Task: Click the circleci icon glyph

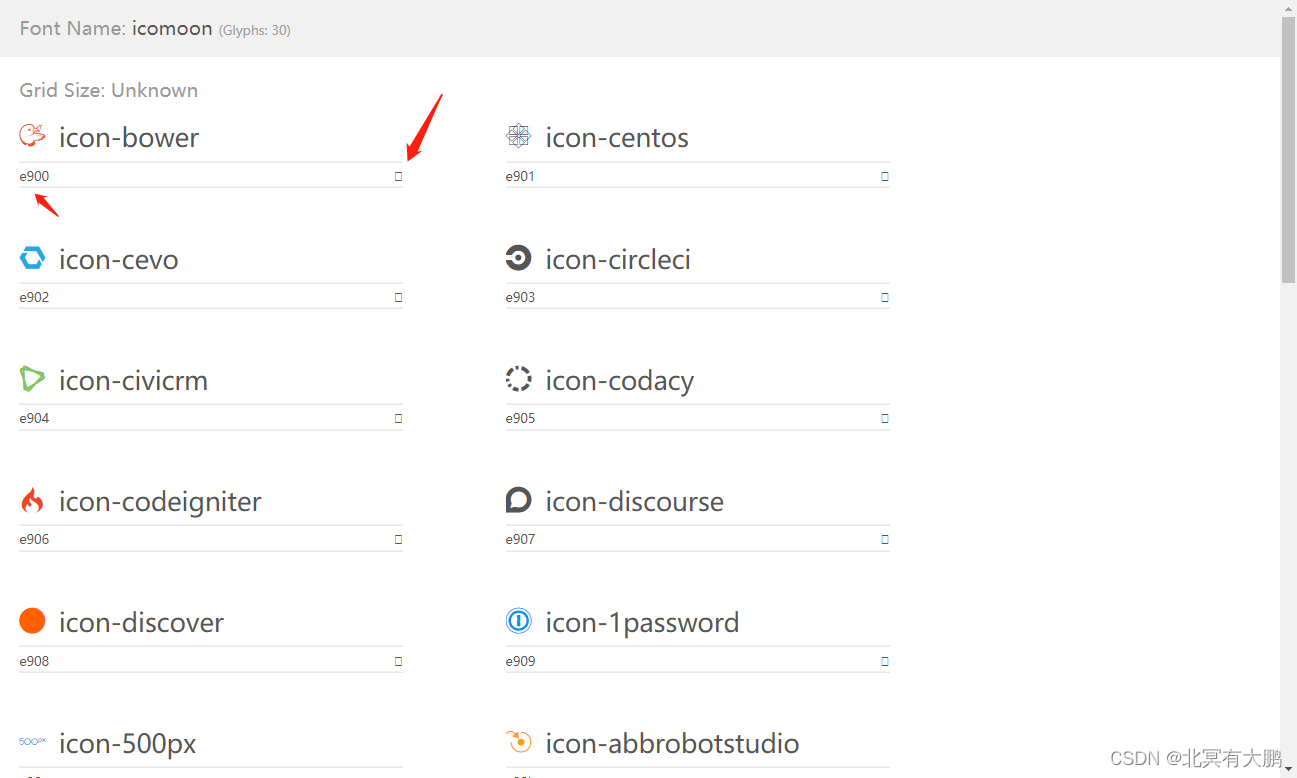Action: click(x=518, y=259)
